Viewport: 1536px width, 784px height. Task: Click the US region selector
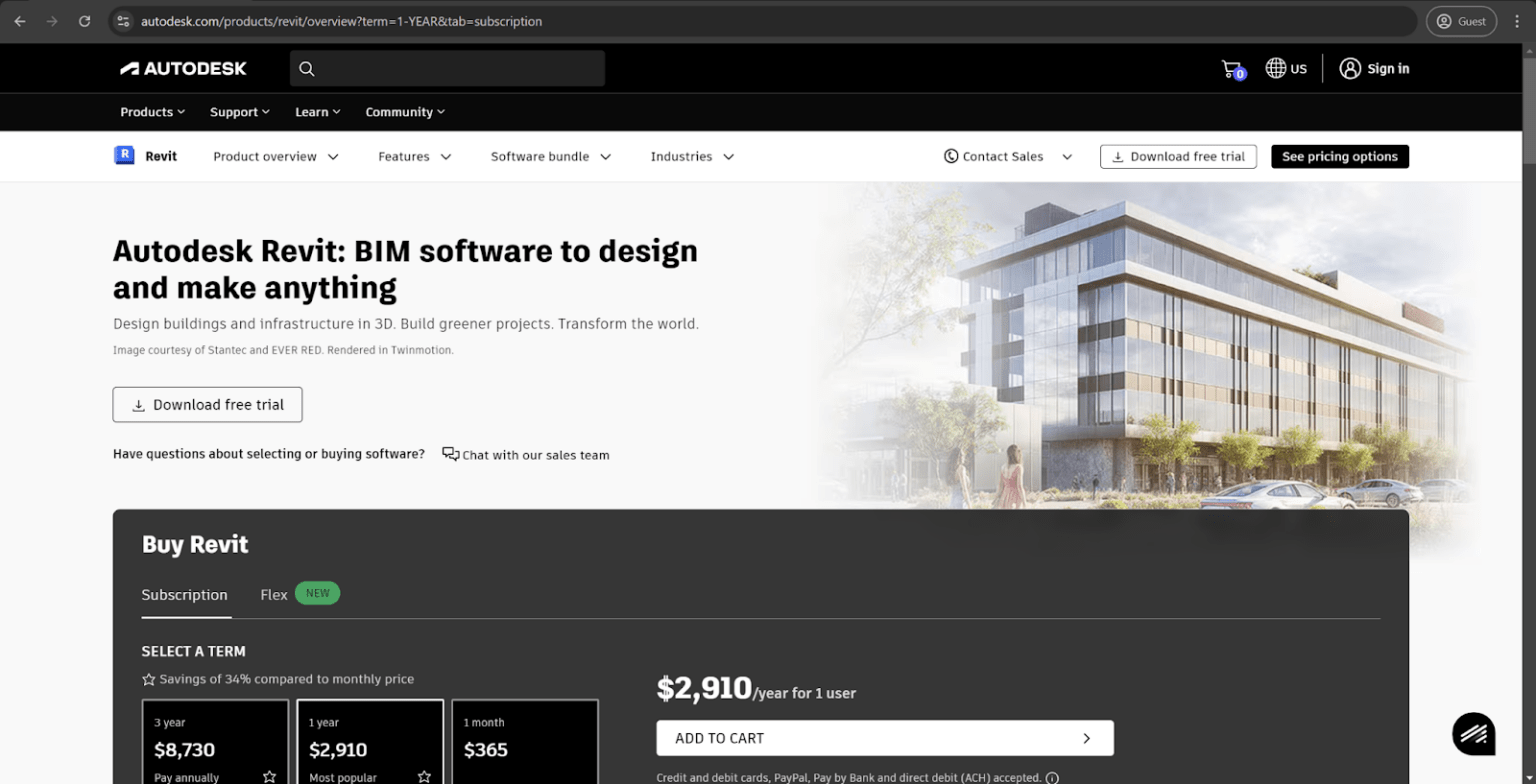[1286, 68]
